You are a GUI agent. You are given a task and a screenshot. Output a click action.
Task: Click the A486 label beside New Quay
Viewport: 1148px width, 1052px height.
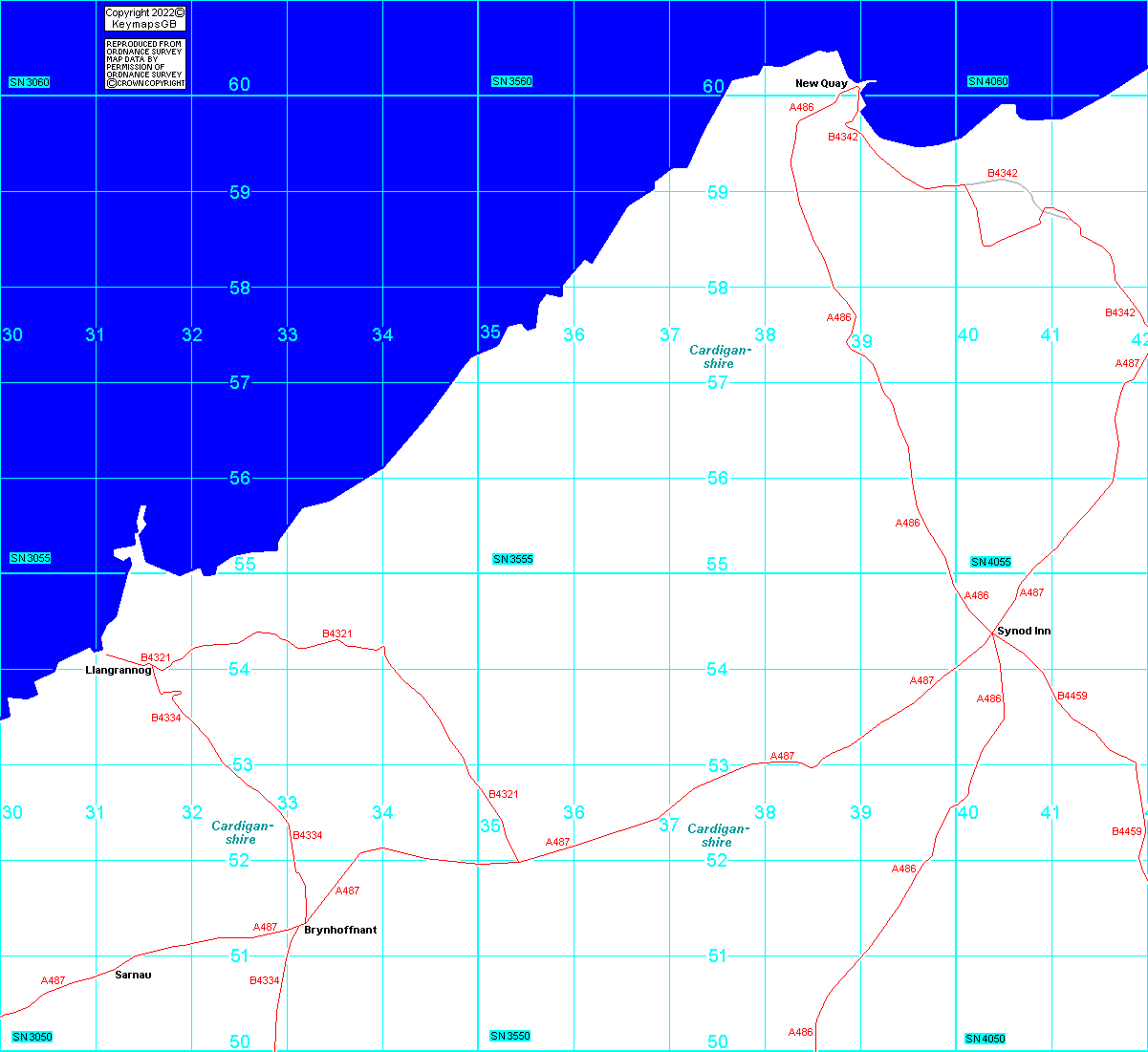[x=801, y=108]
